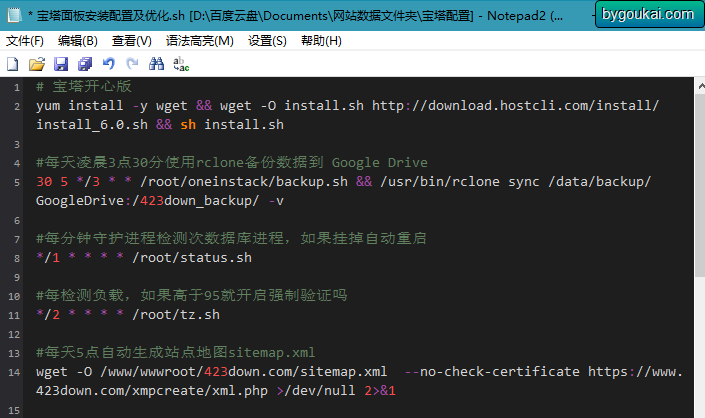Click the Save All toolbar icon

coord(85,64)
